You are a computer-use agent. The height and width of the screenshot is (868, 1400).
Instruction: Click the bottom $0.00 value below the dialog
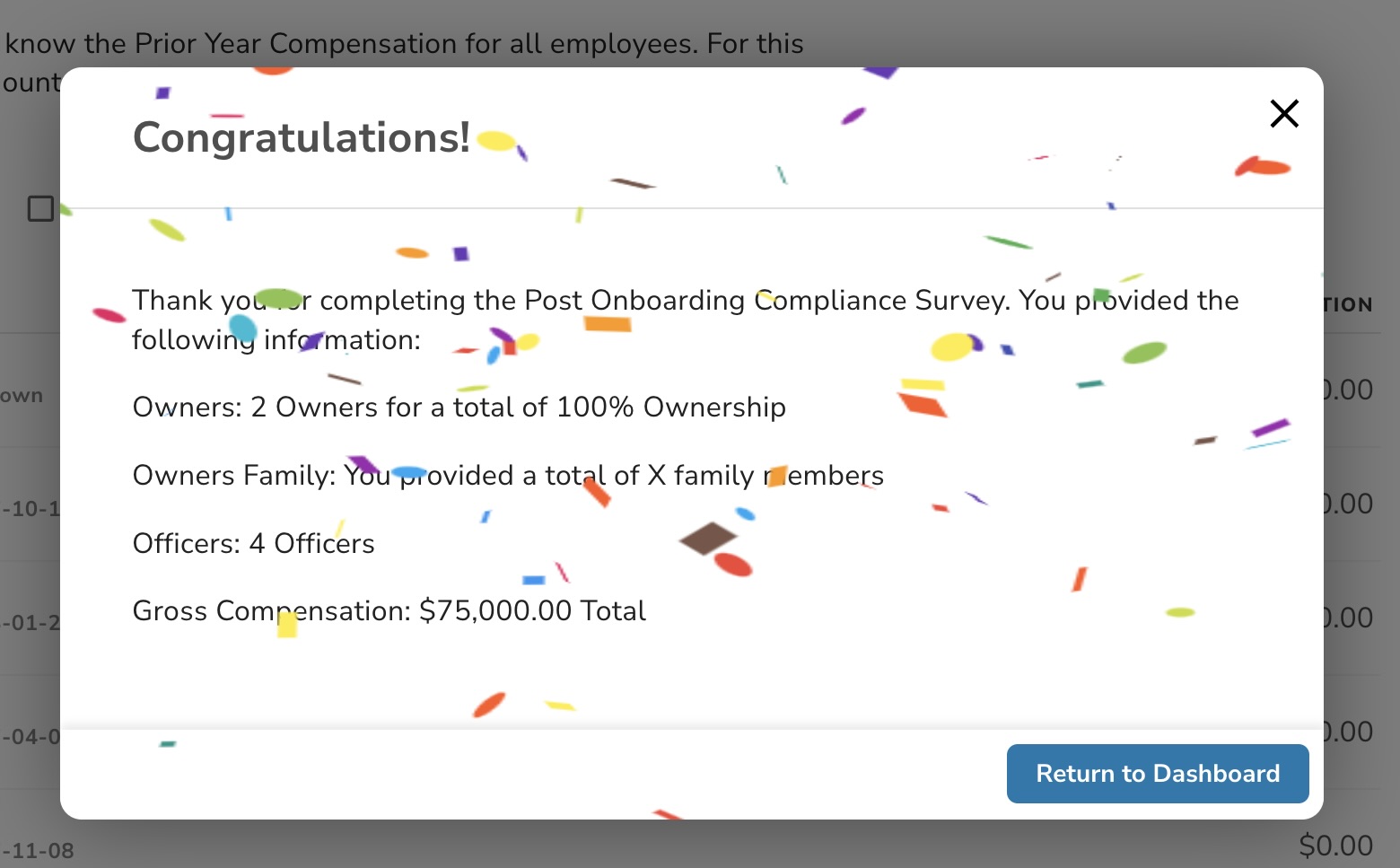point(1336,845)
